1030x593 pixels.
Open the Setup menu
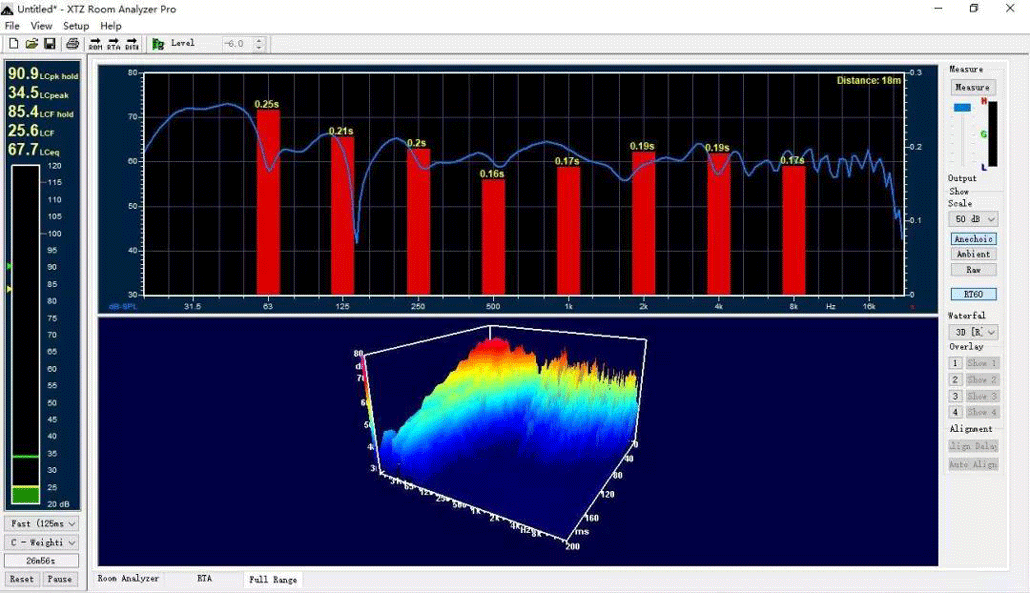click(x=76, y=26)
